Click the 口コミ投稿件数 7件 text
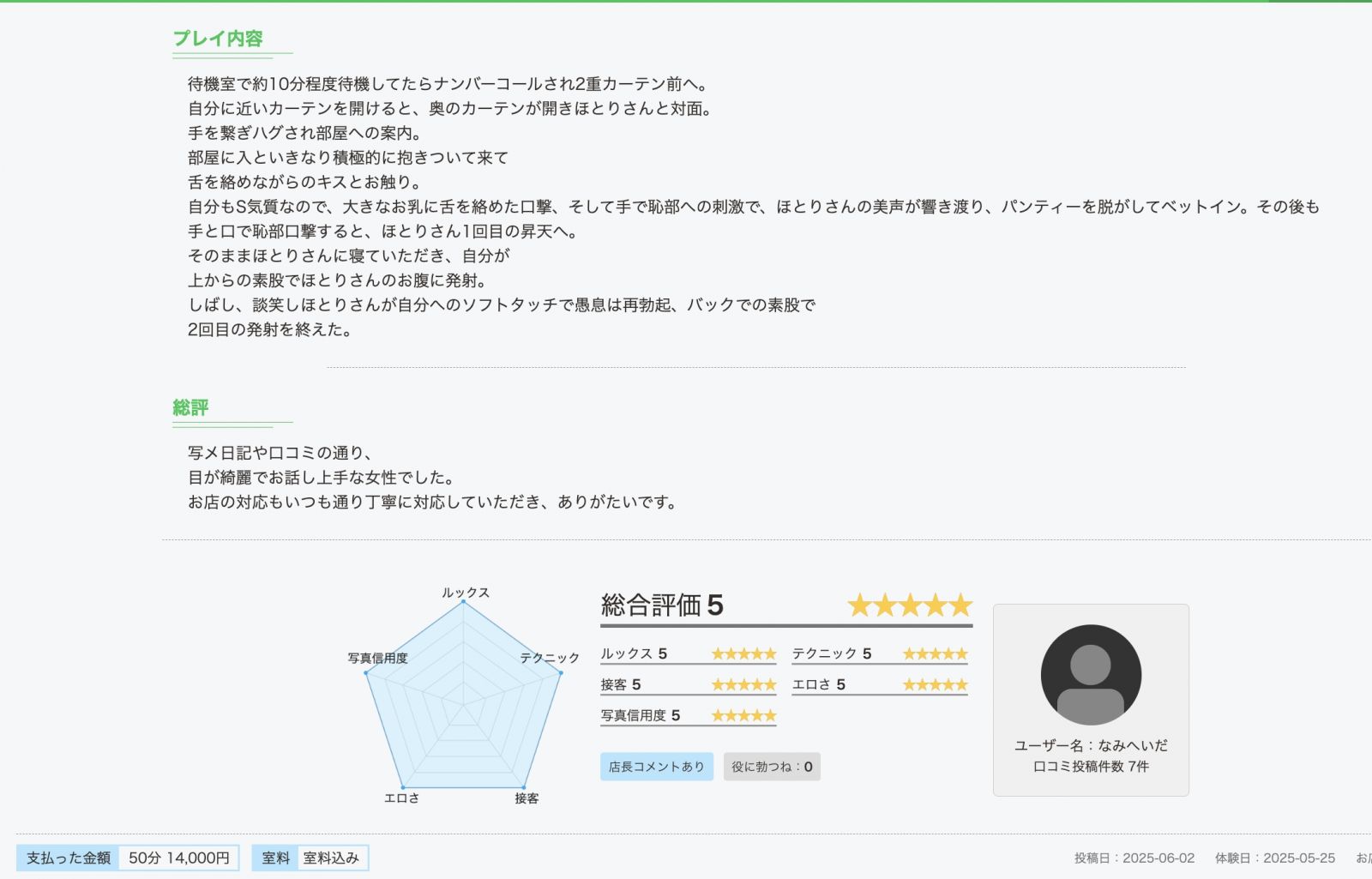Image resolution: width=1372 pixels, height=879 pixels. pyautogui.click(x=1090, y=767)
